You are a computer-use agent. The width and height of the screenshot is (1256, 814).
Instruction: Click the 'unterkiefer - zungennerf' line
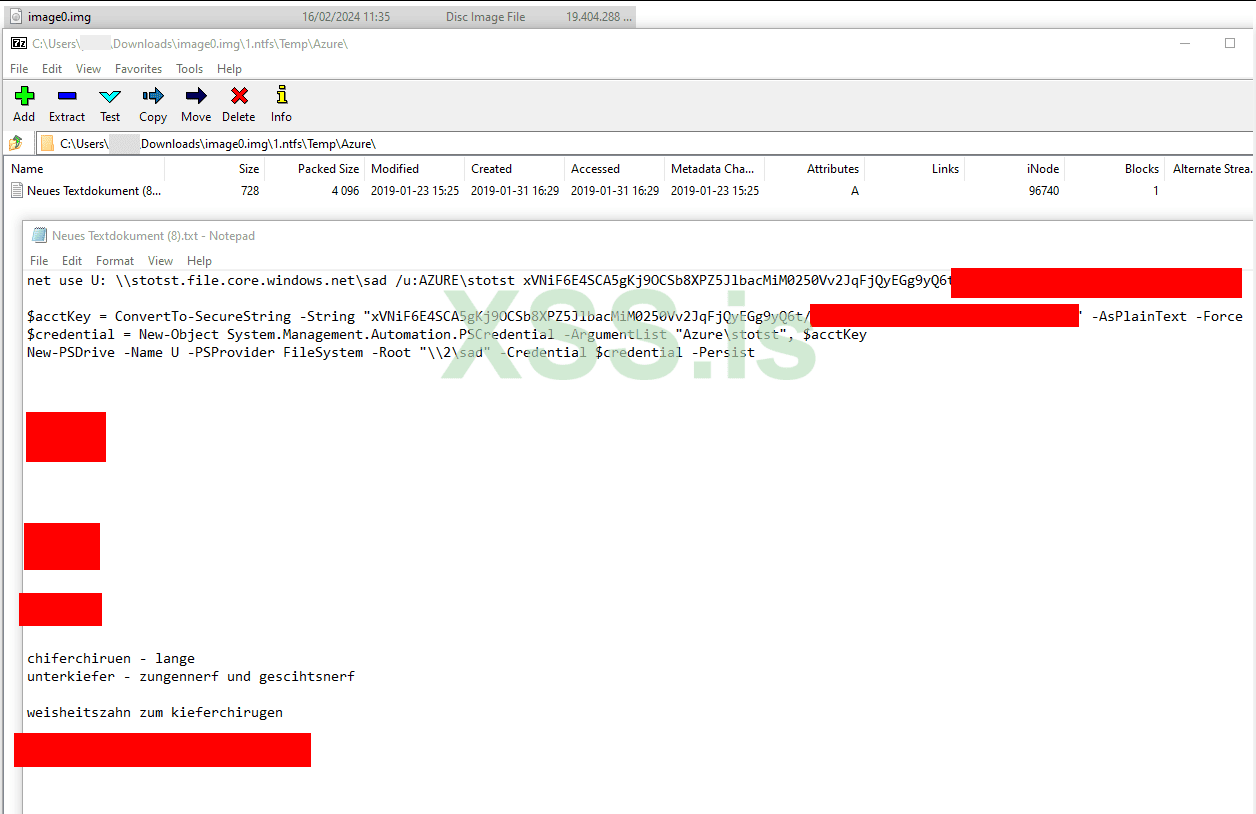tap(191, 676)
